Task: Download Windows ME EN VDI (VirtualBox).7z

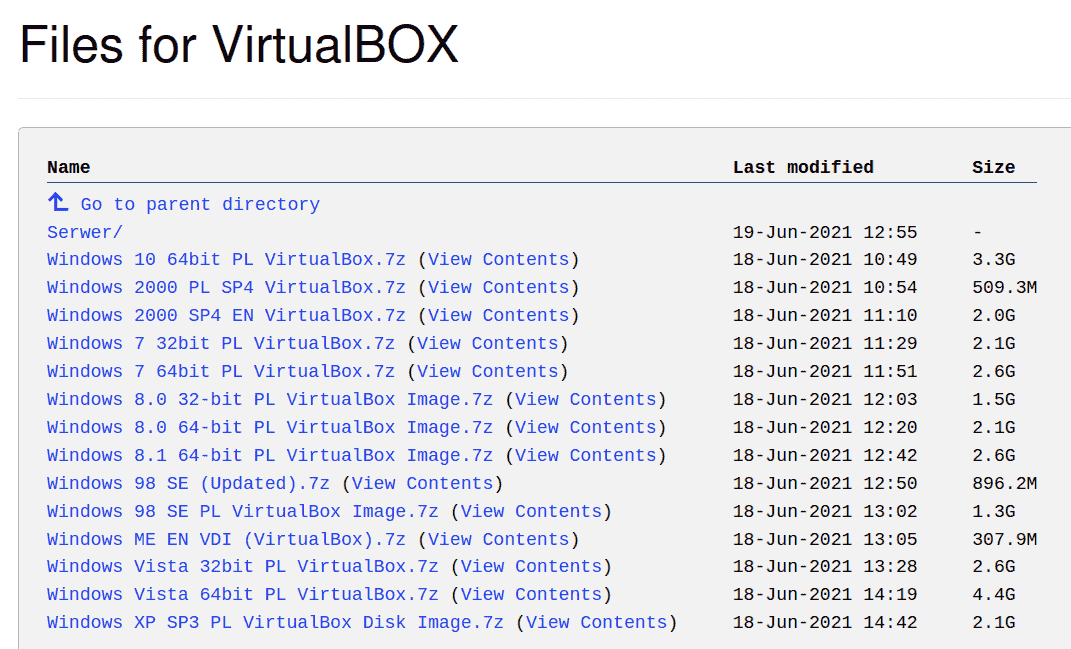Action: [226, 540]
